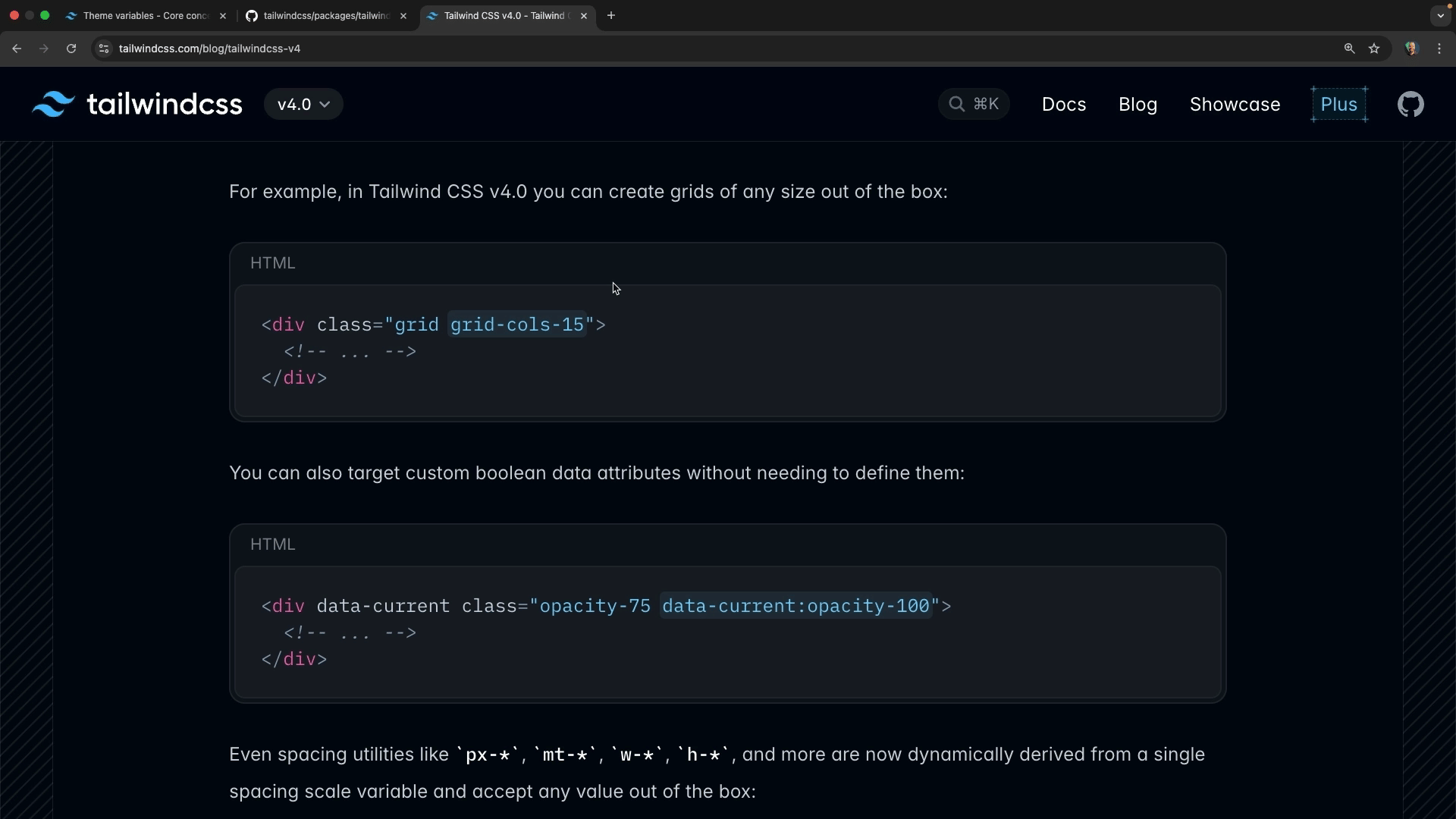Image resolution: width=1456 pixels, height=819 pixels.
Task: Click the browser zoom magnifier icon
Action: (x=1349, y=49)
